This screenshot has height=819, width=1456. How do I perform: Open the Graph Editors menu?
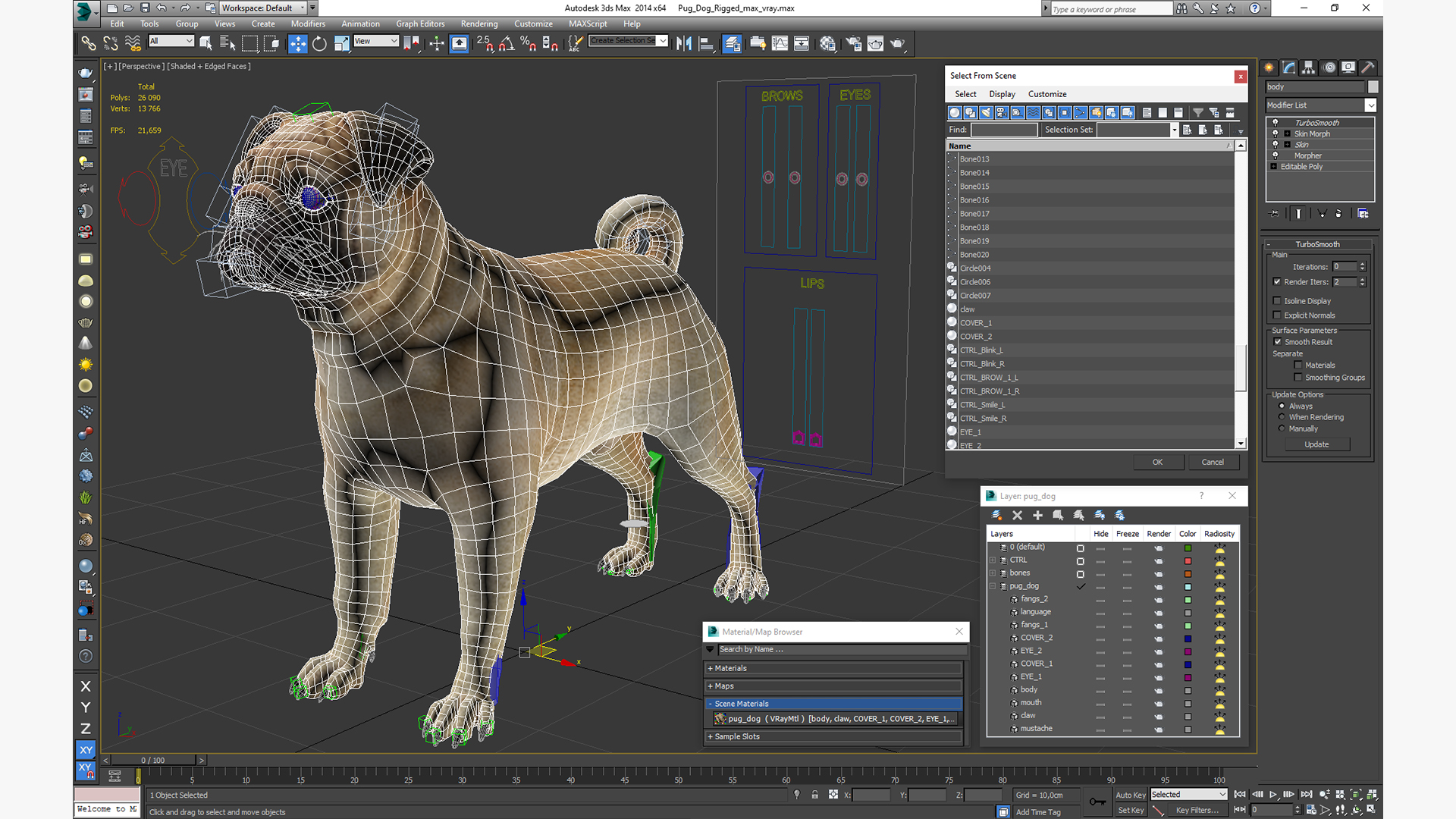click(420, 24)
